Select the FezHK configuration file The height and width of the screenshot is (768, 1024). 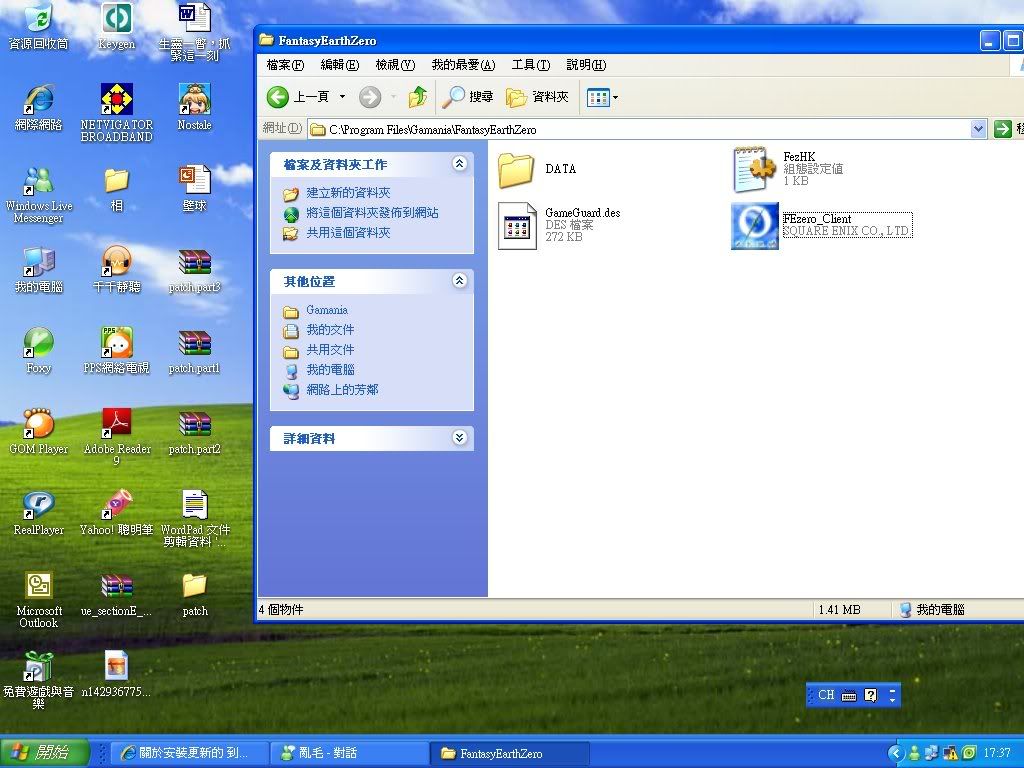788,169
